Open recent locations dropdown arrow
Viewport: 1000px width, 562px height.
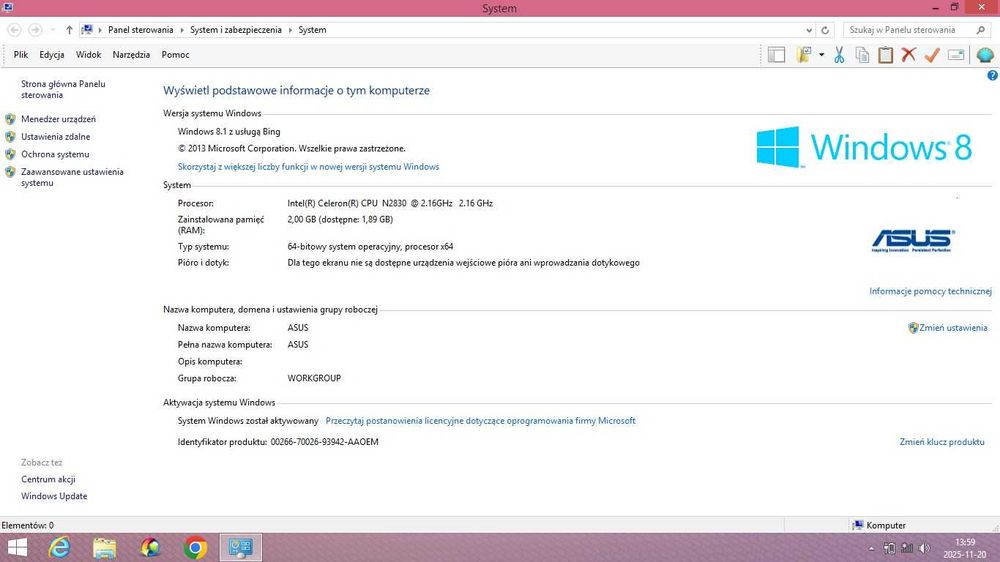coord(52,30)
